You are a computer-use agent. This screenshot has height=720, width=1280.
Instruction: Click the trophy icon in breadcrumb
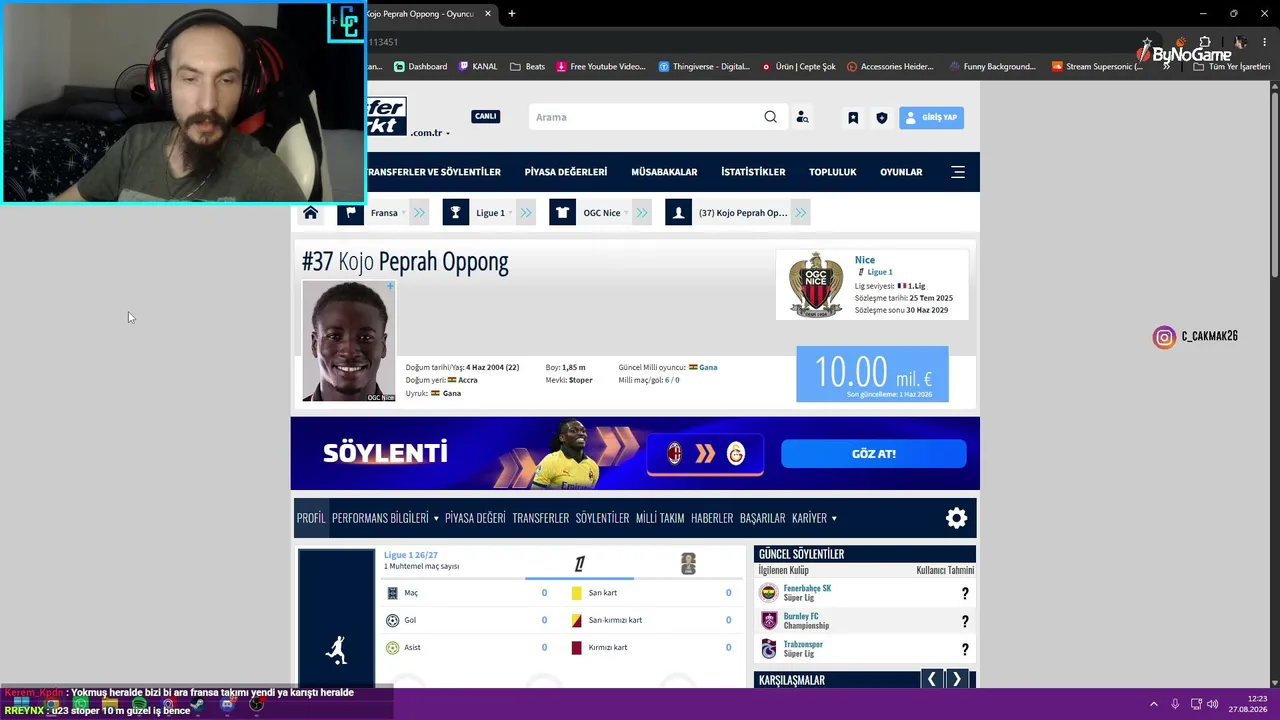pos(455,213)
